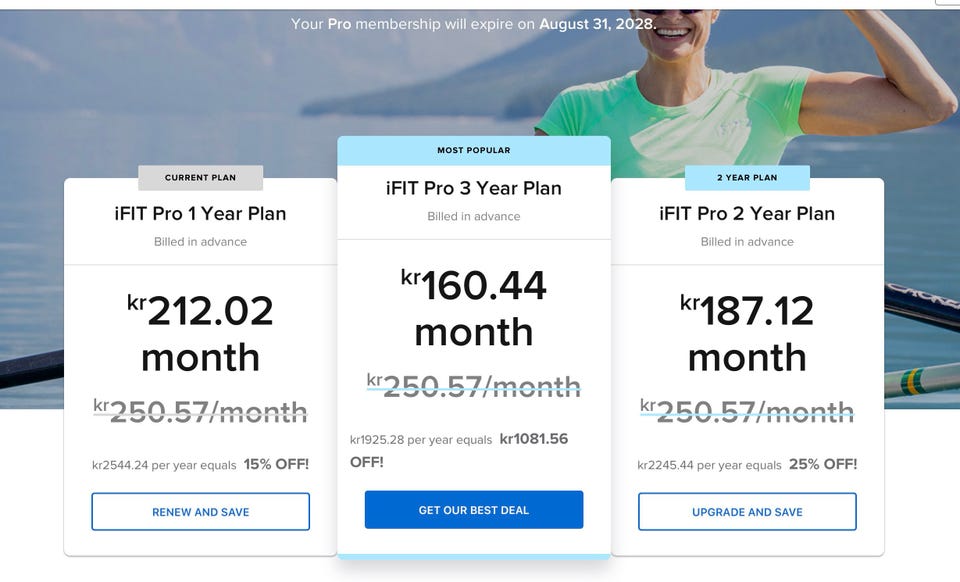Select the MOST POPULAR banner label
This screenshot has height=582, width=960.
pyautogui.click(x=473, y=151)
